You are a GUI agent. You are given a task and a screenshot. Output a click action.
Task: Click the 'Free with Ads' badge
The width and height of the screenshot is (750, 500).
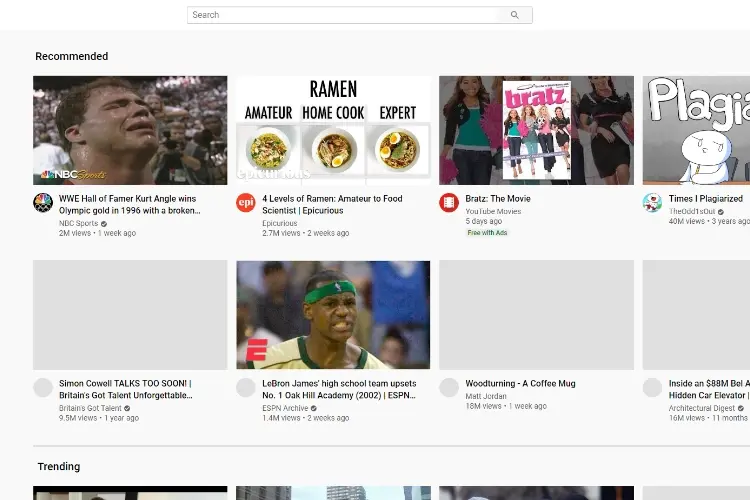[x=487, y=233]
